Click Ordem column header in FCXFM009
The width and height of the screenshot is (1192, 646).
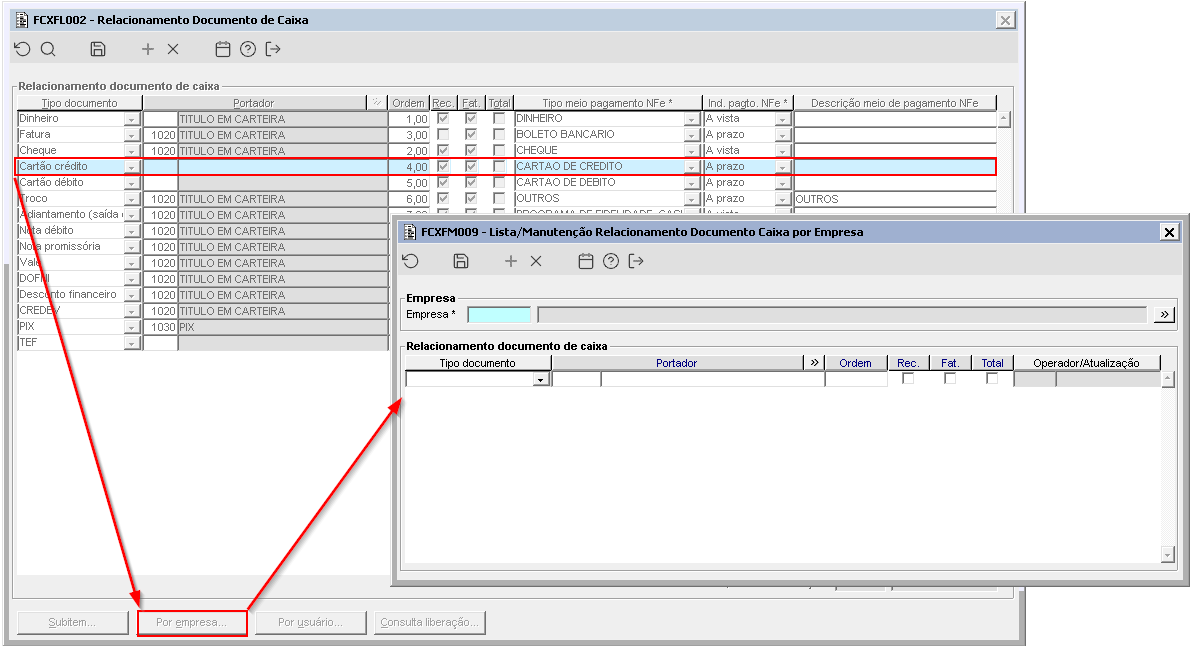tap(855, 363)
